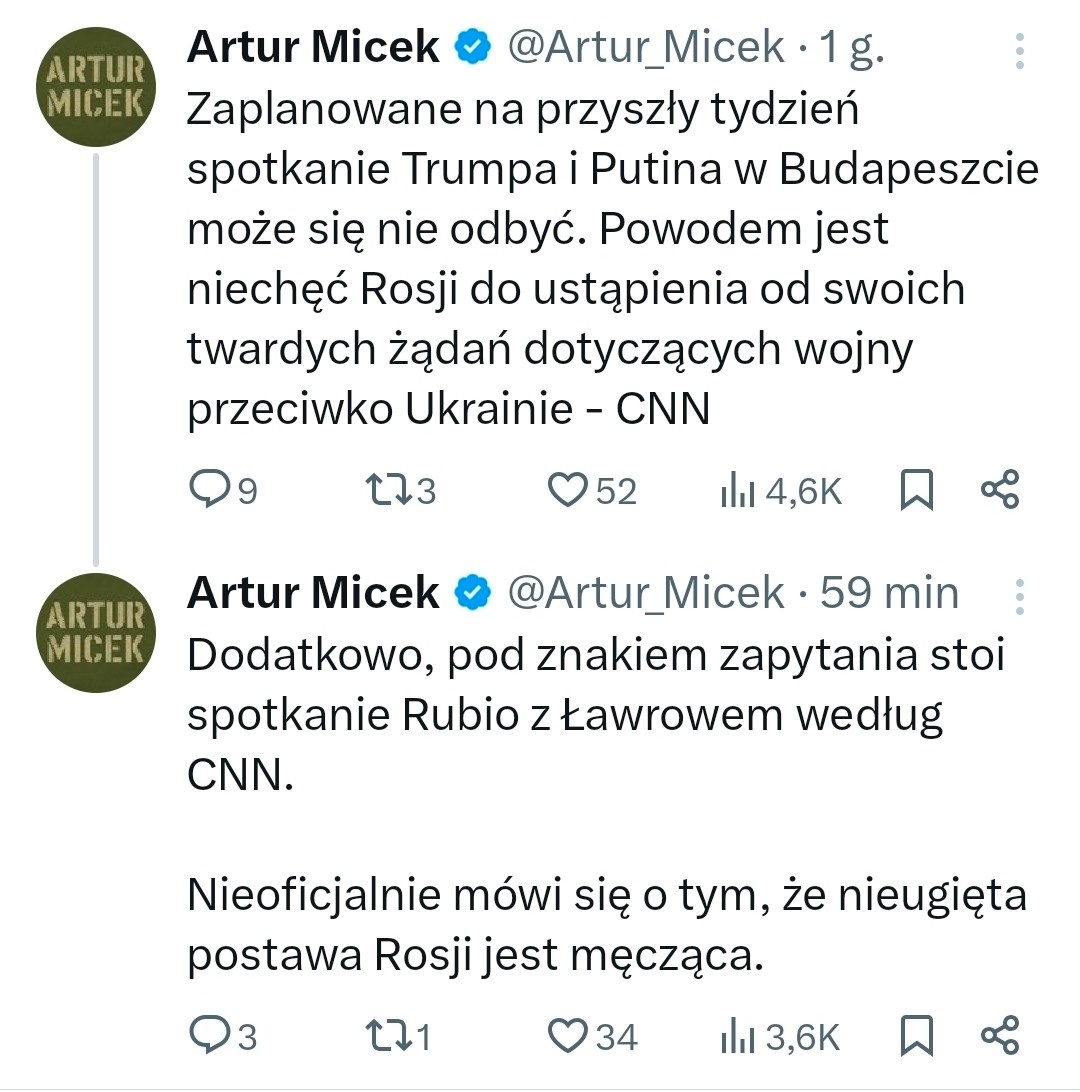Share the second tweet about Ławrow
The height and width of the screenshot is (1092, 1080).
coord(999,1036)
